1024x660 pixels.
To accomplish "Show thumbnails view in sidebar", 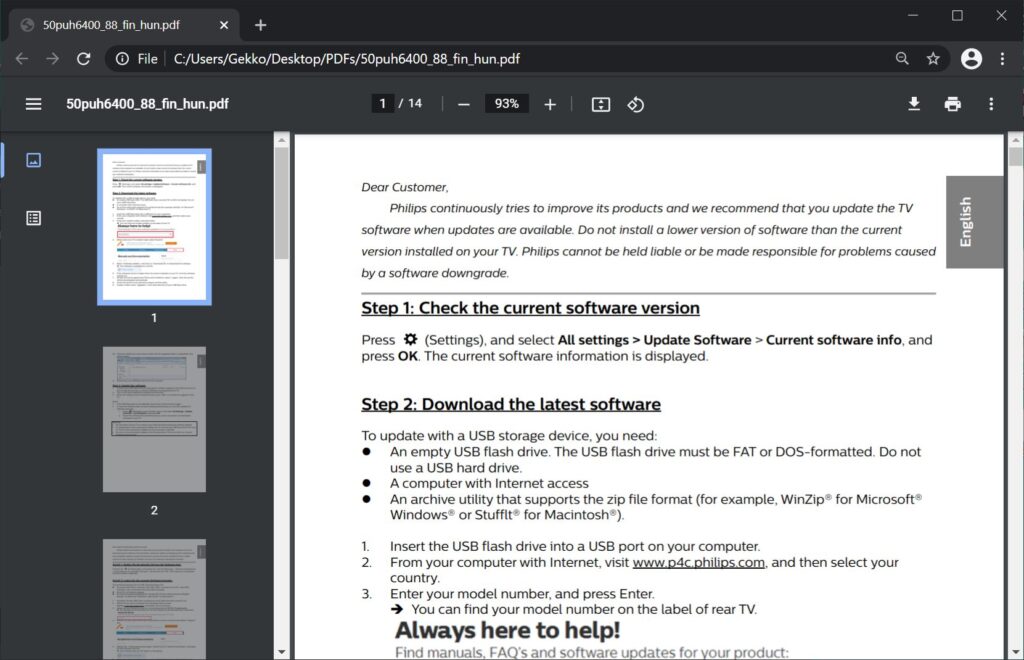I will 33,160.
